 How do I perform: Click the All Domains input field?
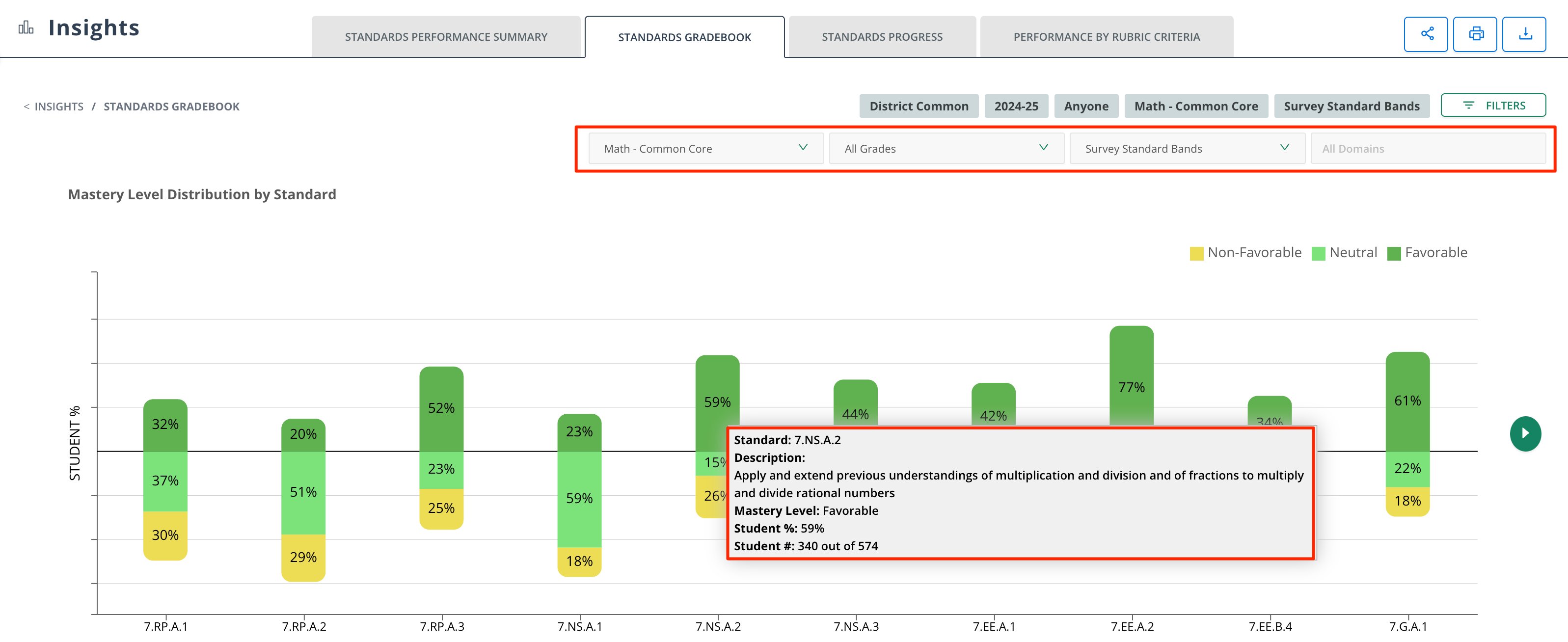1428,149
